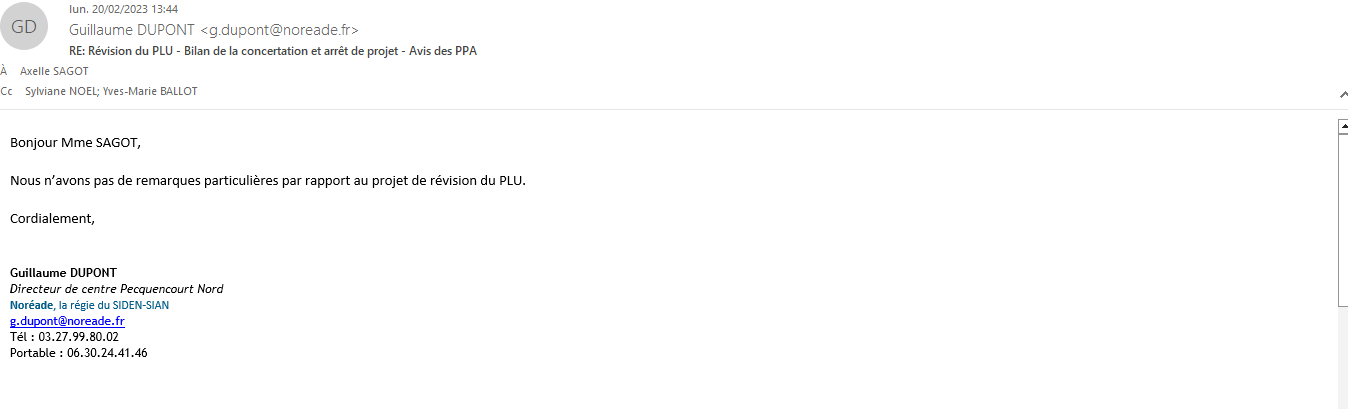Click the bold signature name Guillaume DUPONT
Viewport: 1348px width, 409px height.
tap(63, 273)
